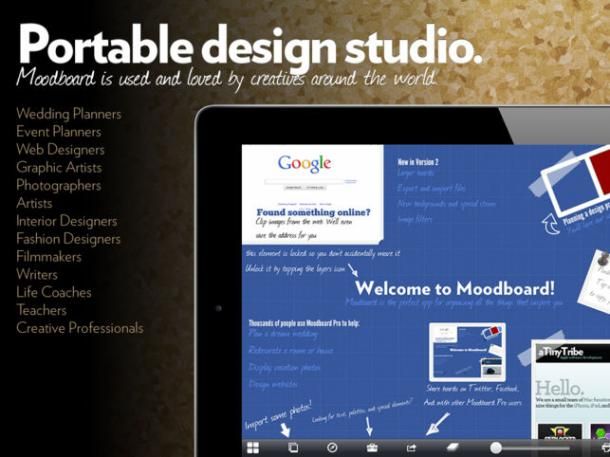This screenshot has height=457, width=610.
Task: Click the 'New in Version 2' heading
Action: [x=418, y=162]
